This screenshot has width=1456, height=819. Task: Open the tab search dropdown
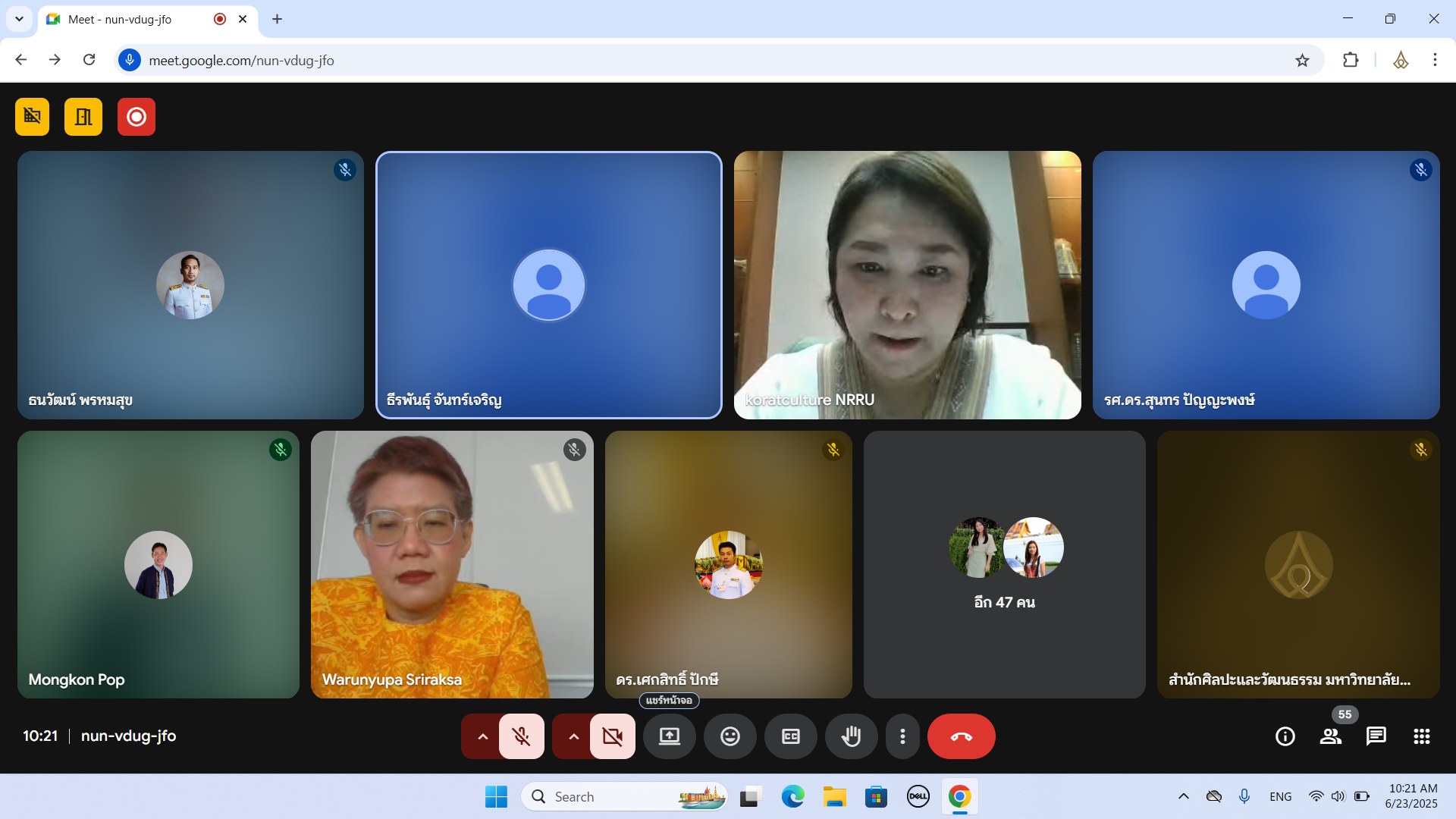point(19,19)
